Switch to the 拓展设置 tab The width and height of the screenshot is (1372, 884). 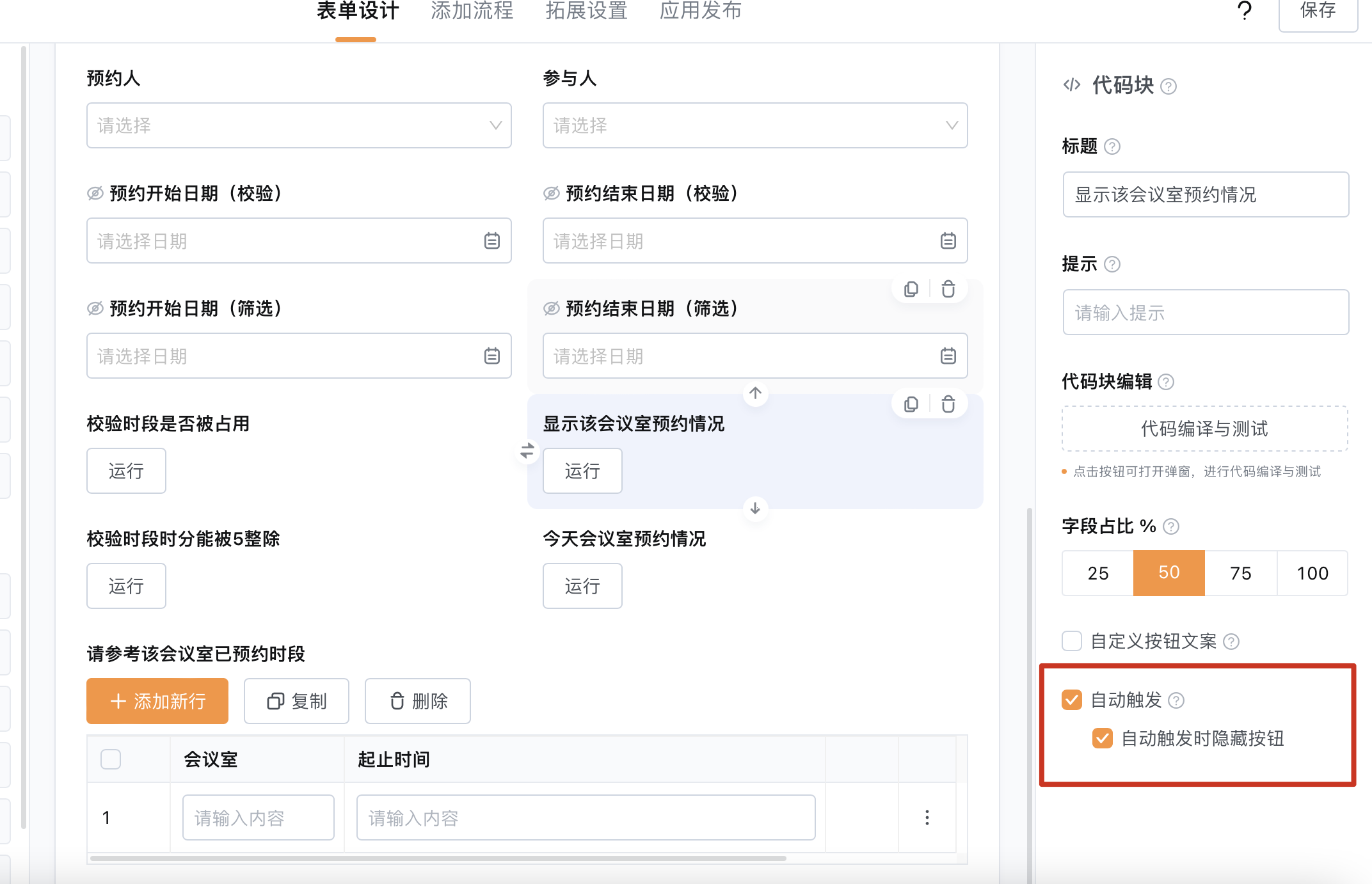[x=586, y=11]
